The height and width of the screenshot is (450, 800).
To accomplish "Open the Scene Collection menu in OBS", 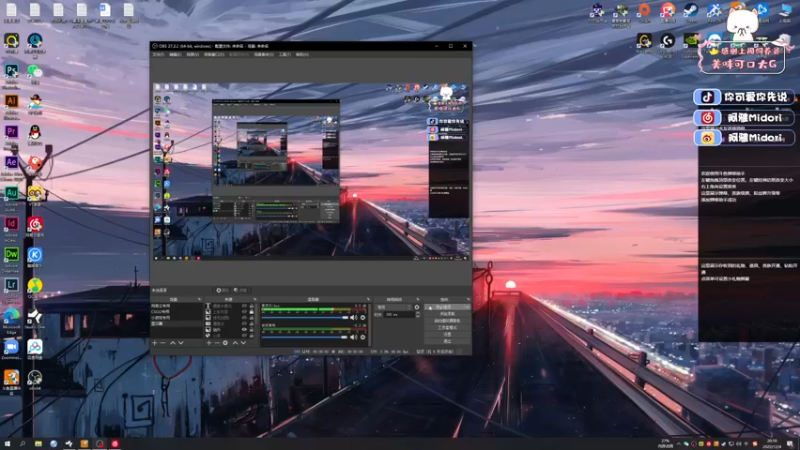I will [264, 54].
